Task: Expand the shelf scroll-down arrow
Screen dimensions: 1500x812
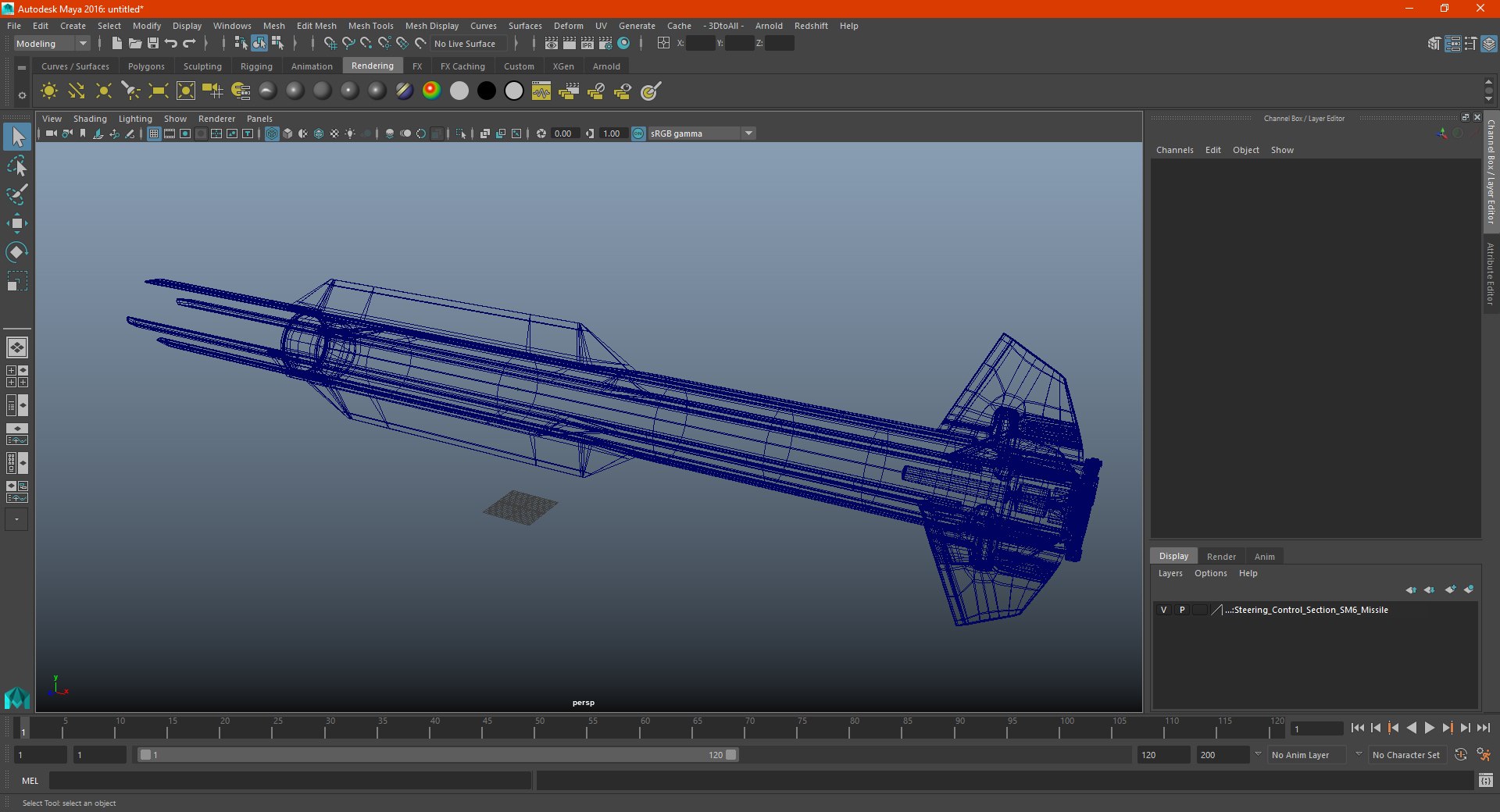Action: (x=1488, y=99)
